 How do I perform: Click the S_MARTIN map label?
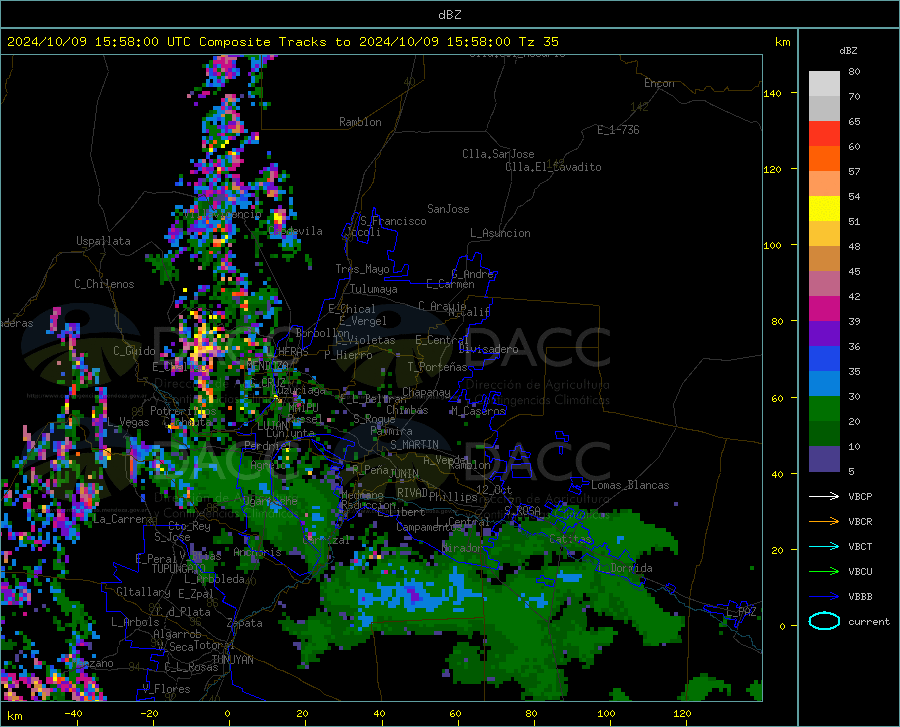414,445
